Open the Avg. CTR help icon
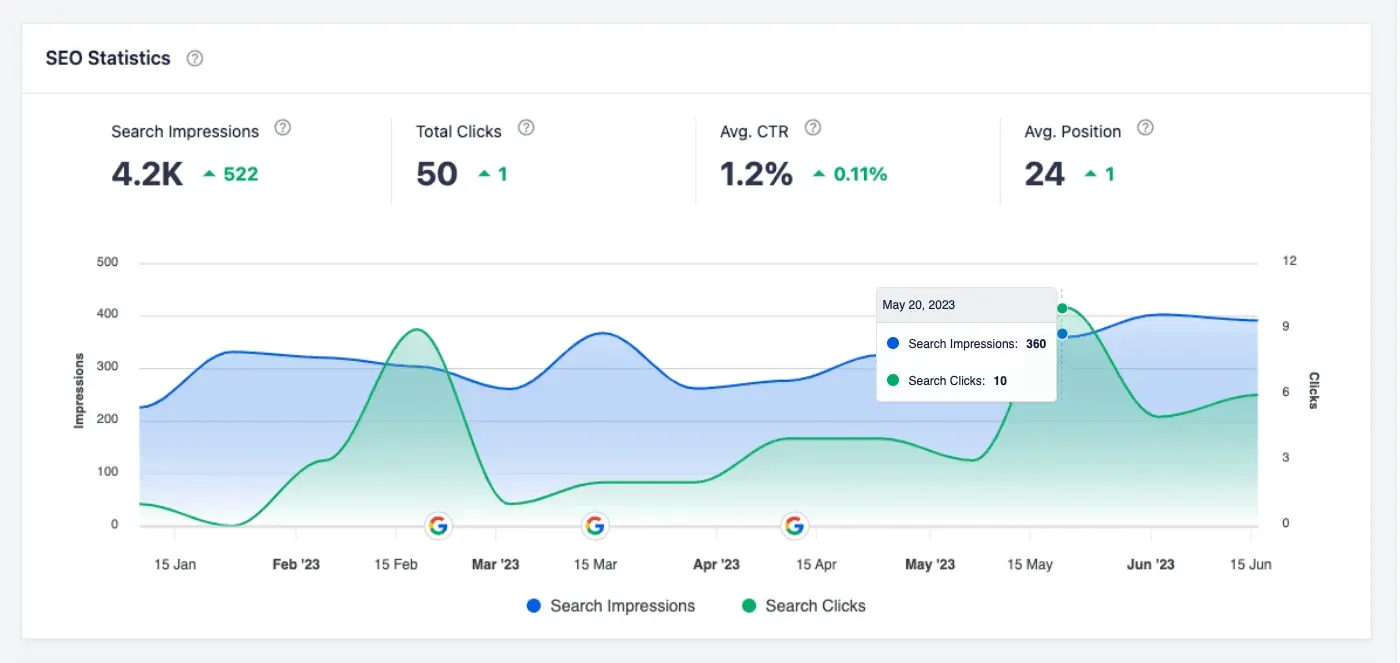Image resolution: width=1400 pixels, height=663 pixels. click(812, 127)
